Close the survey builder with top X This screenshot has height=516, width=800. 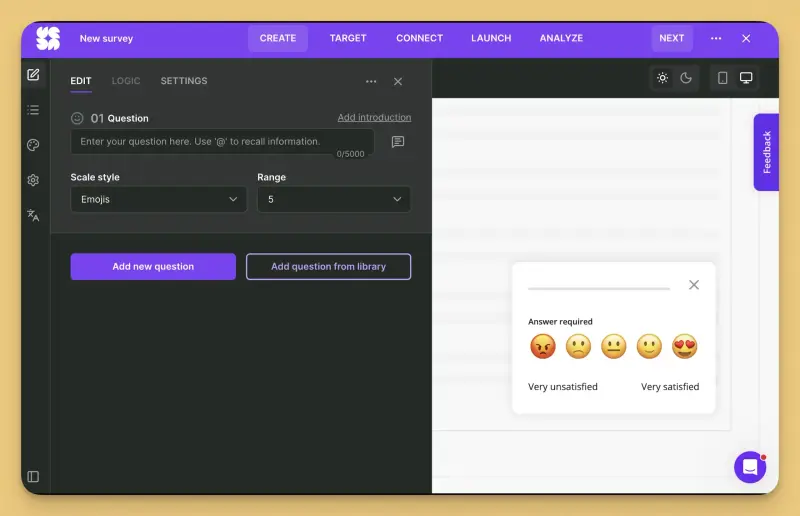tap(746, 38)
